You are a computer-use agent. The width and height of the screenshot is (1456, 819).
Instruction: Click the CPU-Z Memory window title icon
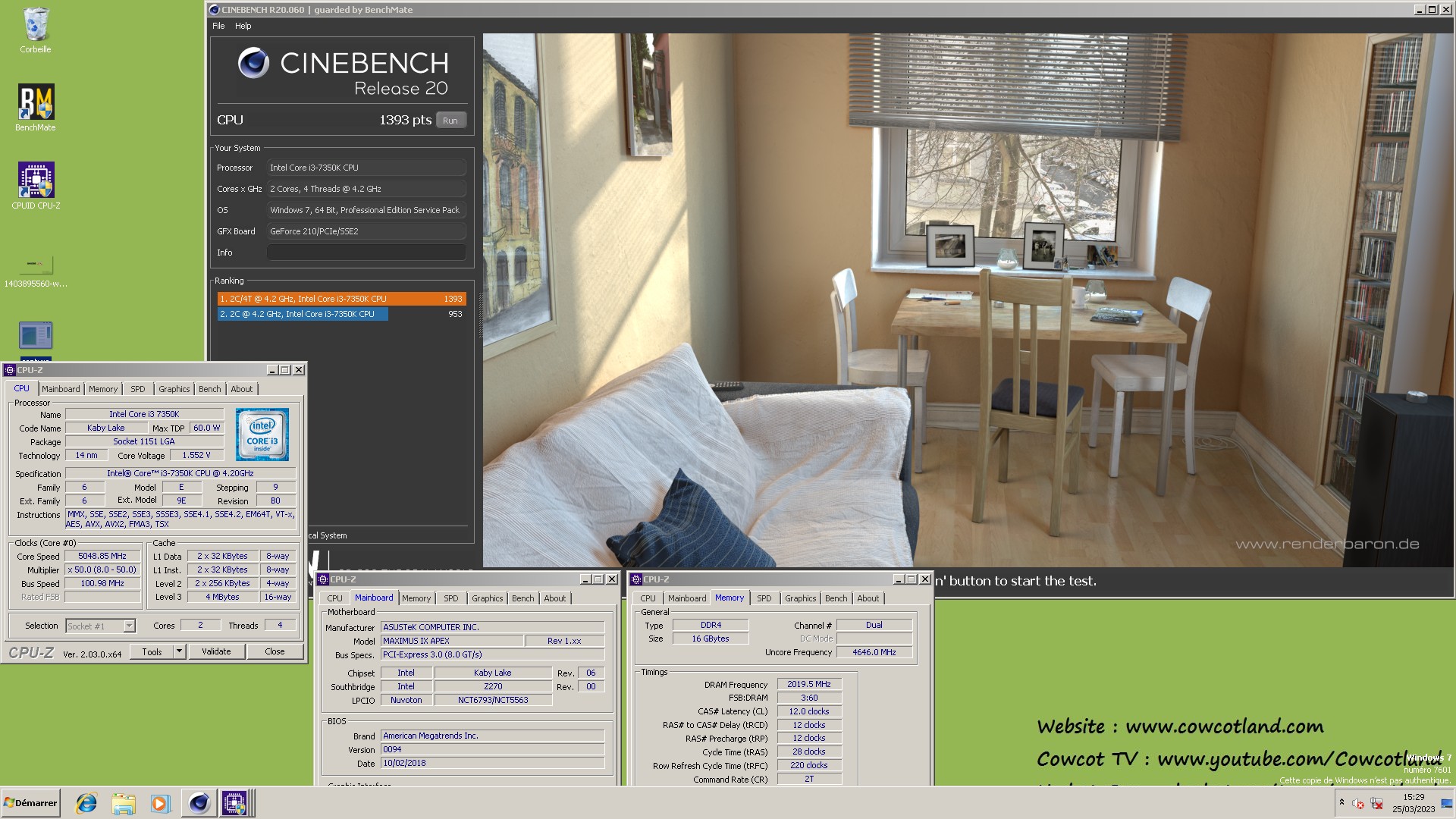coord(636,579)
